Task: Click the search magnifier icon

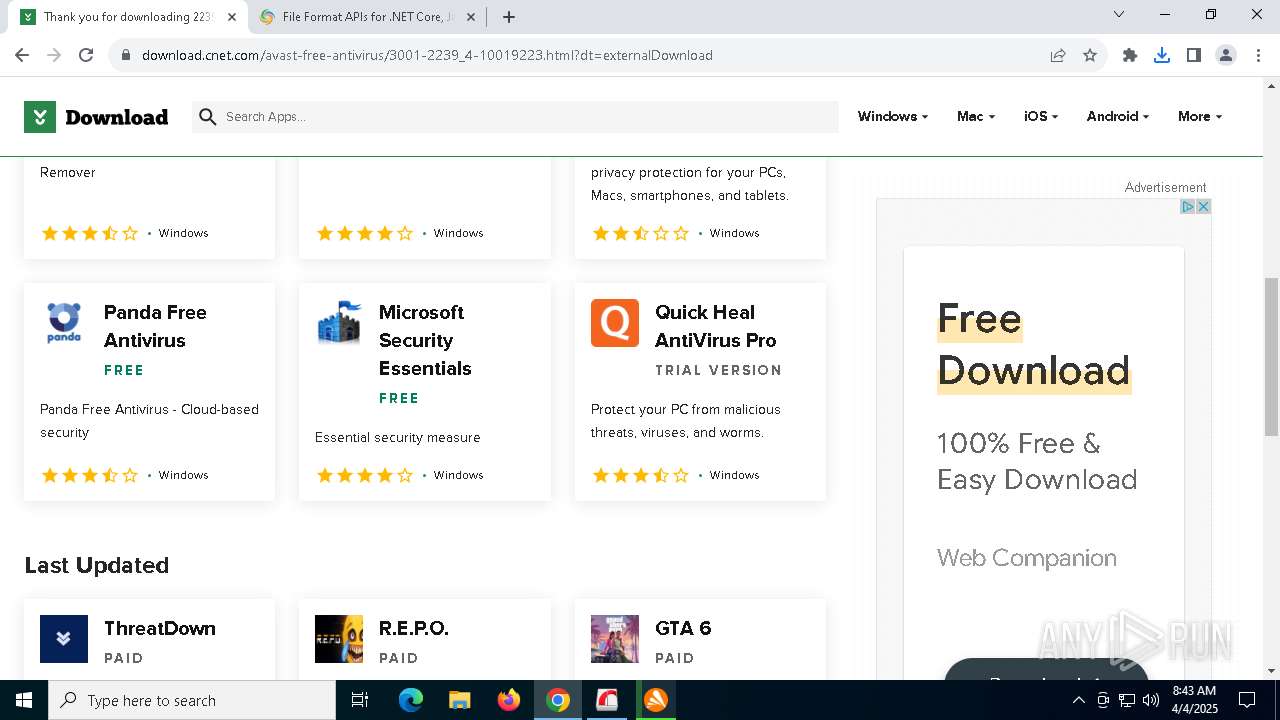Action: pos(208,117)
